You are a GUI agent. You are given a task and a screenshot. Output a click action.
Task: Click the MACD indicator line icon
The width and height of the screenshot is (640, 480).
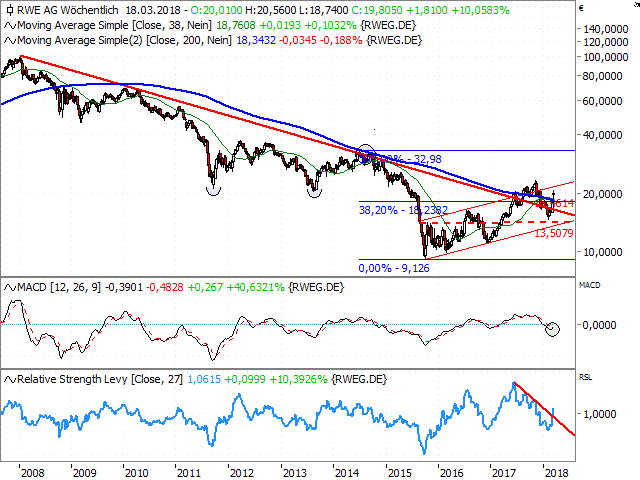[10, 287]
